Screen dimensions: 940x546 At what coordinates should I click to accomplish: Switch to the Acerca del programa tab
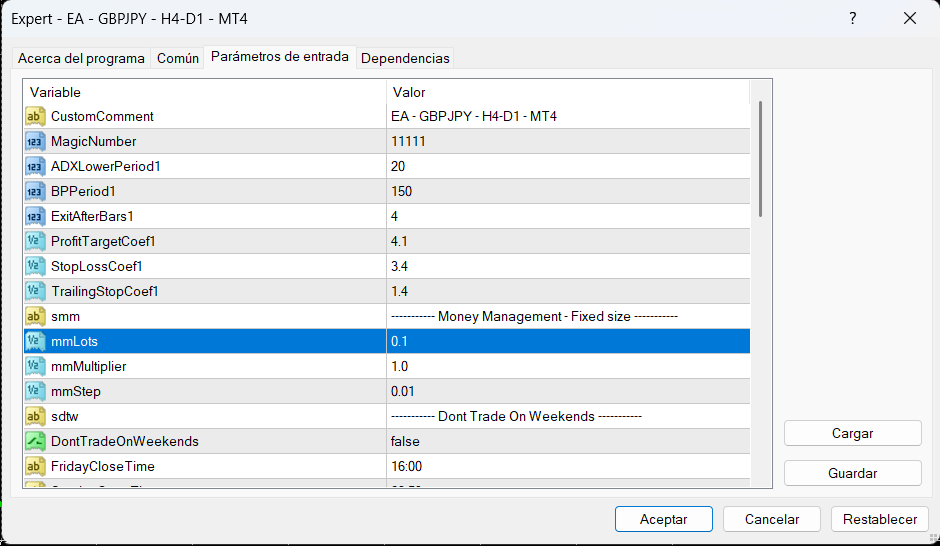[81, 58]
